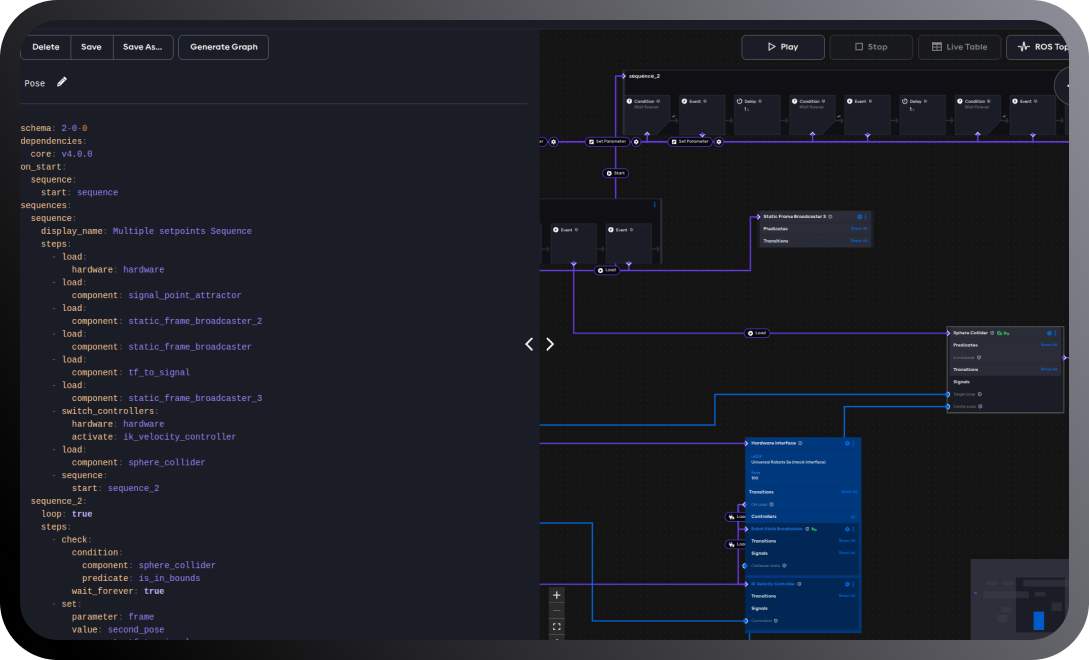1089x660 pixels.
Task: Open gear settings on IK Velocity Controller
Action: (847, 583)
